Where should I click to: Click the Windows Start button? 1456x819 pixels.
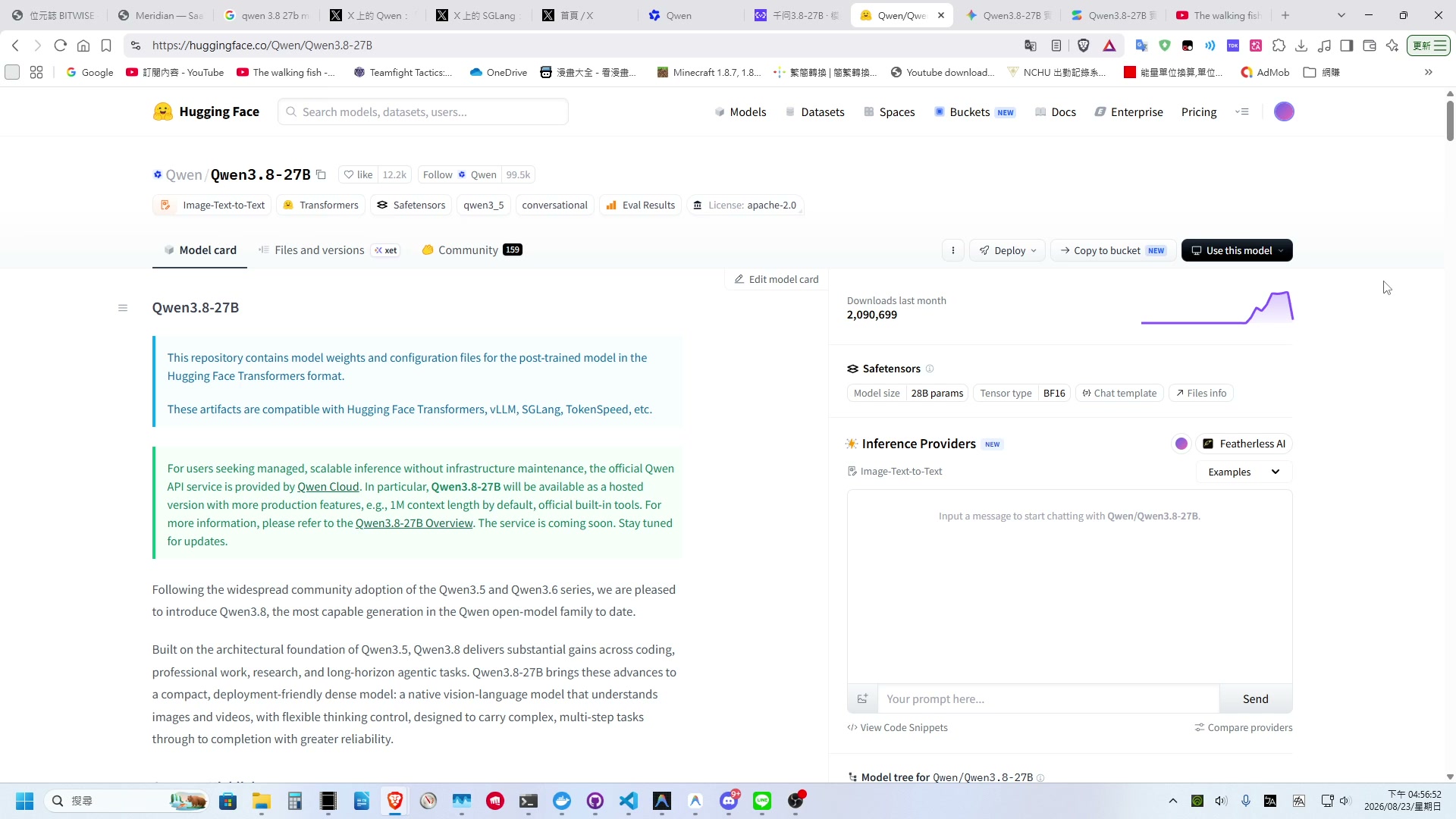point(24,801)
